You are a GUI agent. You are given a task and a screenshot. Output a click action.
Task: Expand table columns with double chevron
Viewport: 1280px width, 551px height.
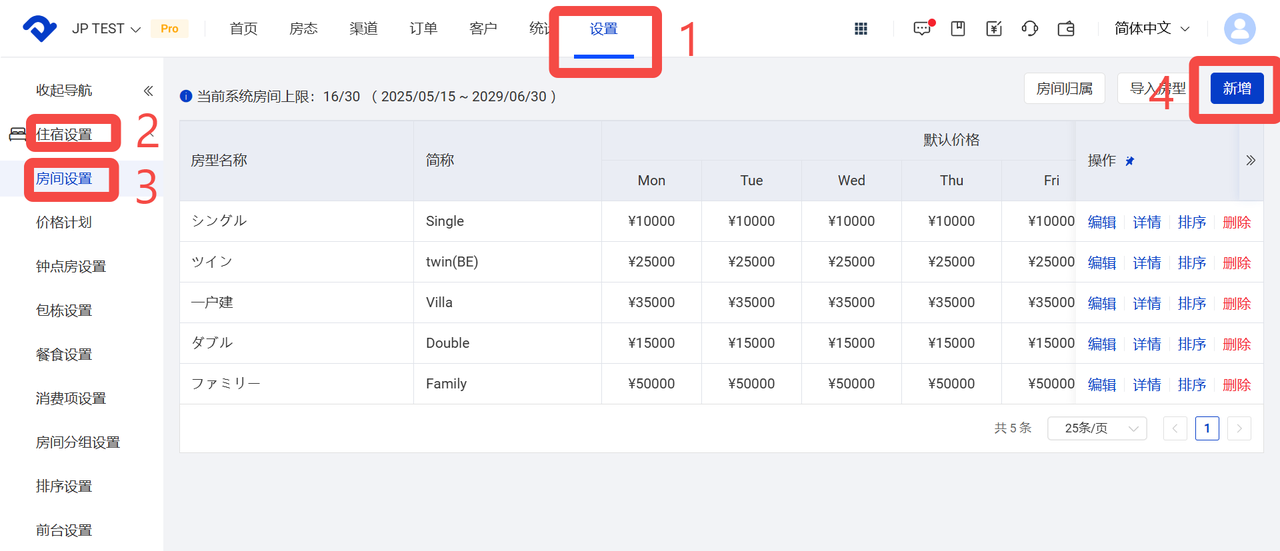(1250, 160)
